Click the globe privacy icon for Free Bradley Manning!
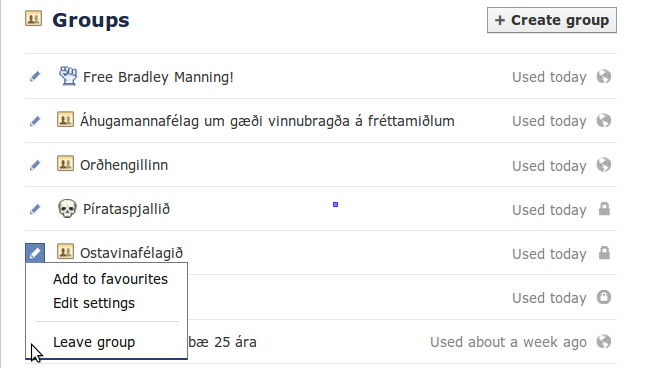This screenshot has height=368, width=665. click(x=604, y=77)
